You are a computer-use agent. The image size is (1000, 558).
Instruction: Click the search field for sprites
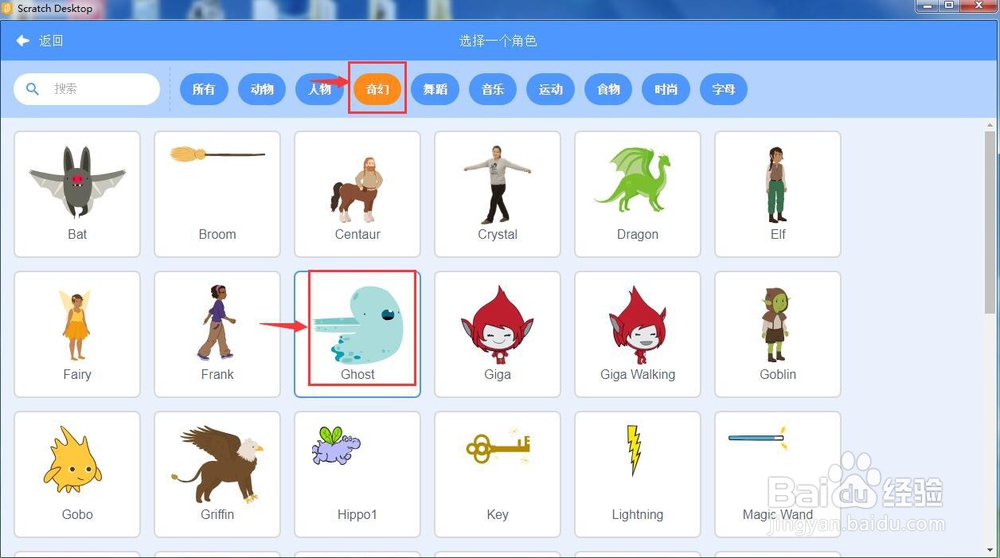[x=87, y=89]
